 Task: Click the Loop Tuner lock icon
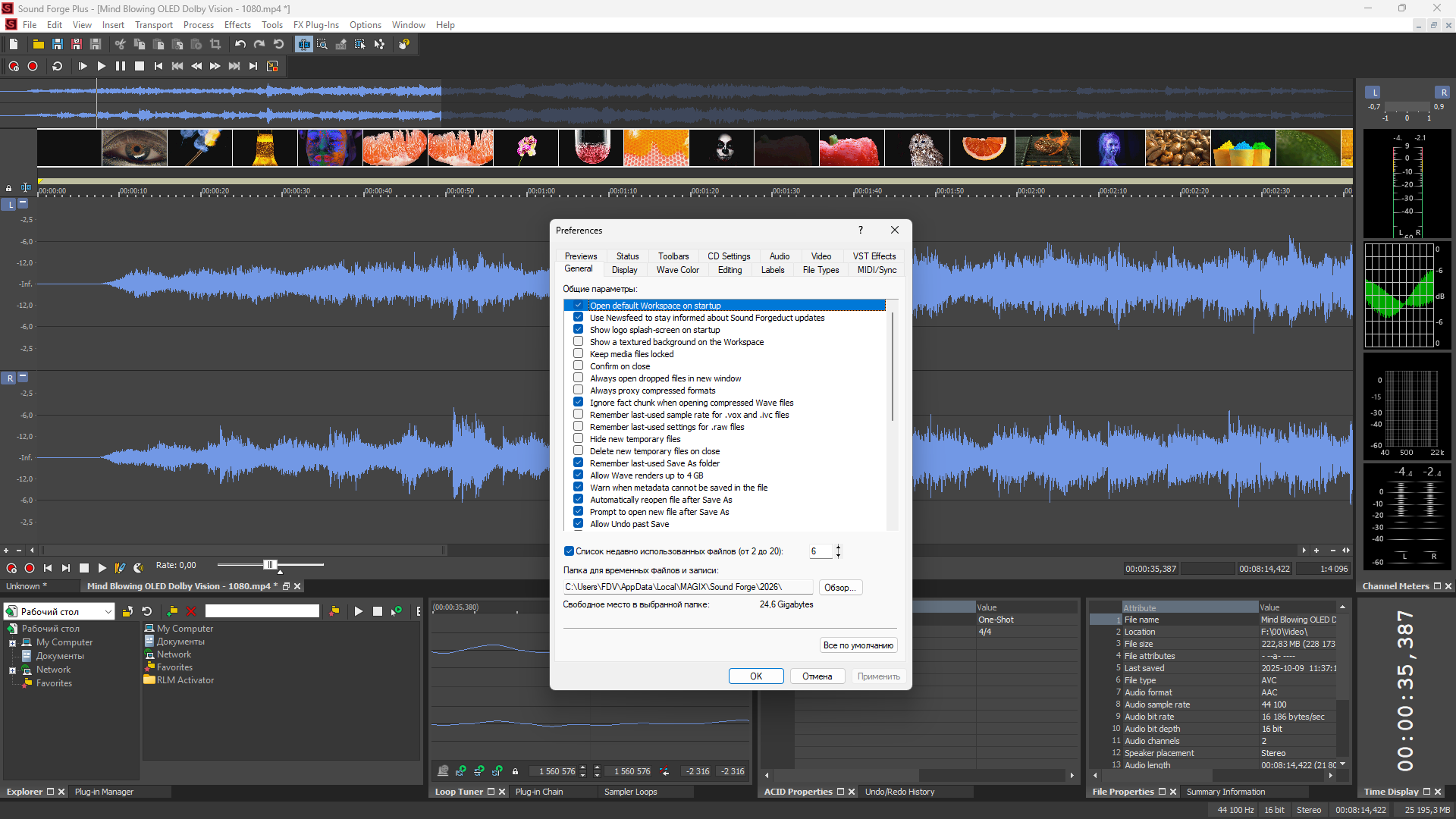click(x=516, y=771)
